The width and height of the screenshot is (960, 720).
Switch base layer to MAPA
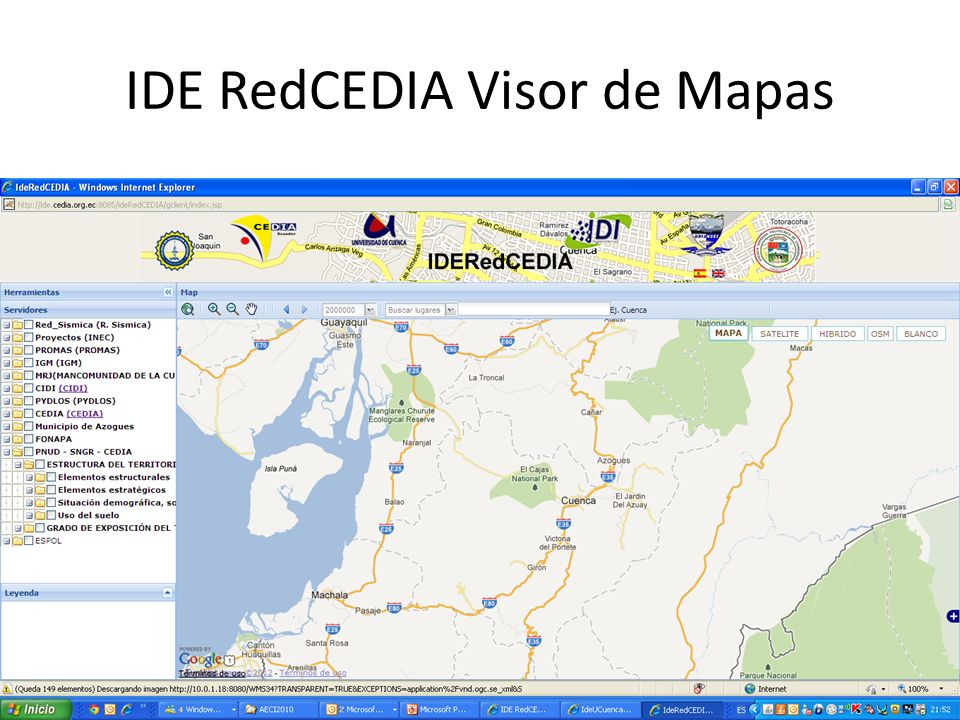click(729, 333)
